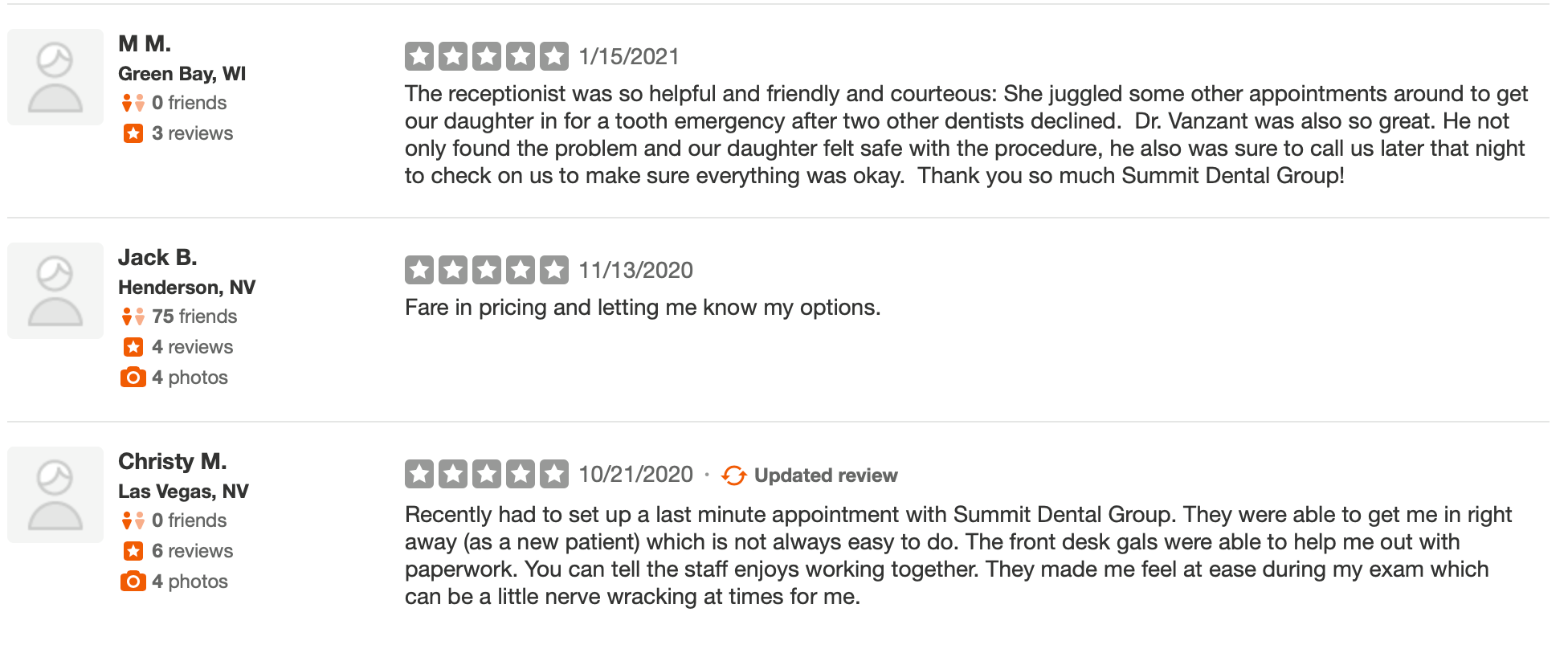
Task: Select friends icon beside 75 friends
Action: point(133,316)
